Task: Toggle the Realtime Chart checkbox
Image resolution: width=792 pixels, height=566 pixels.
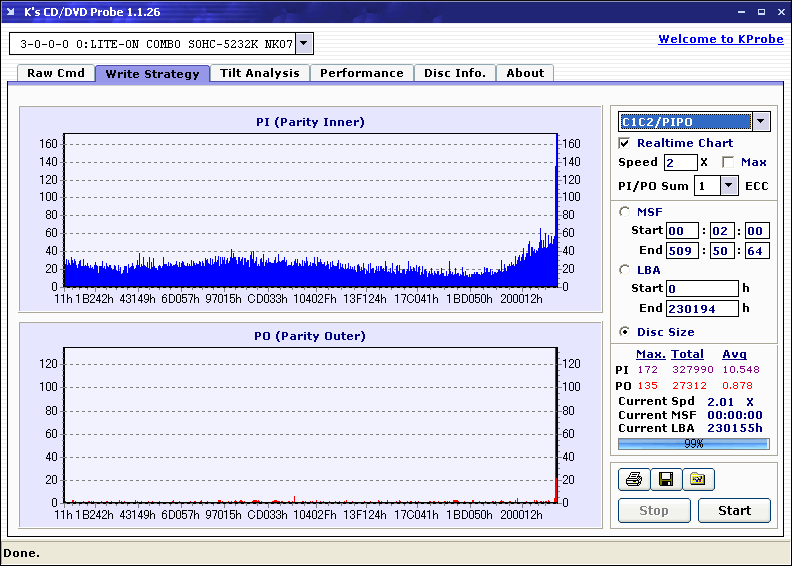Action: coord(625,143)
